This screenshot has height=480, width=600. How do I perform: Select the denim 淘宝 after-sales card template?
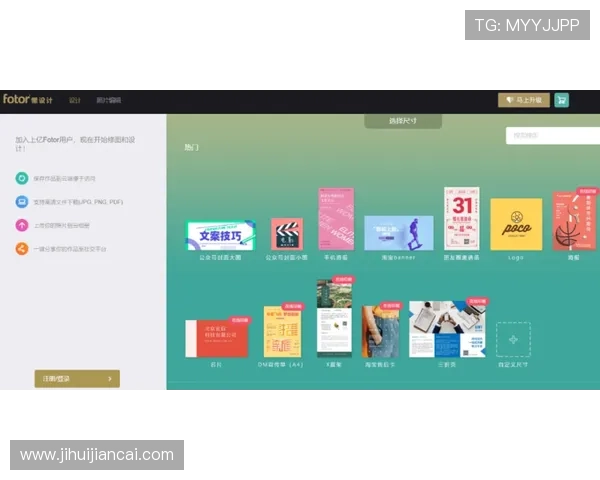click(x=380, y=331)
